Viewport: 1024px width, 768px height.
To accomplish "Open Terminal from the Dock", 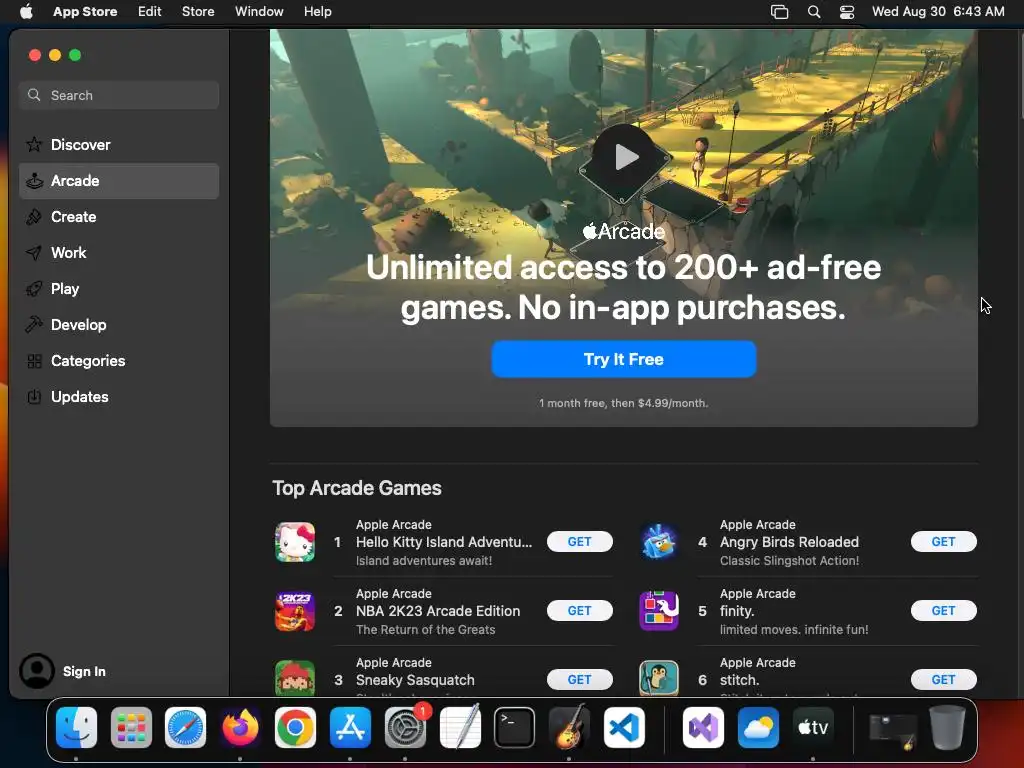I will point(515,728).
